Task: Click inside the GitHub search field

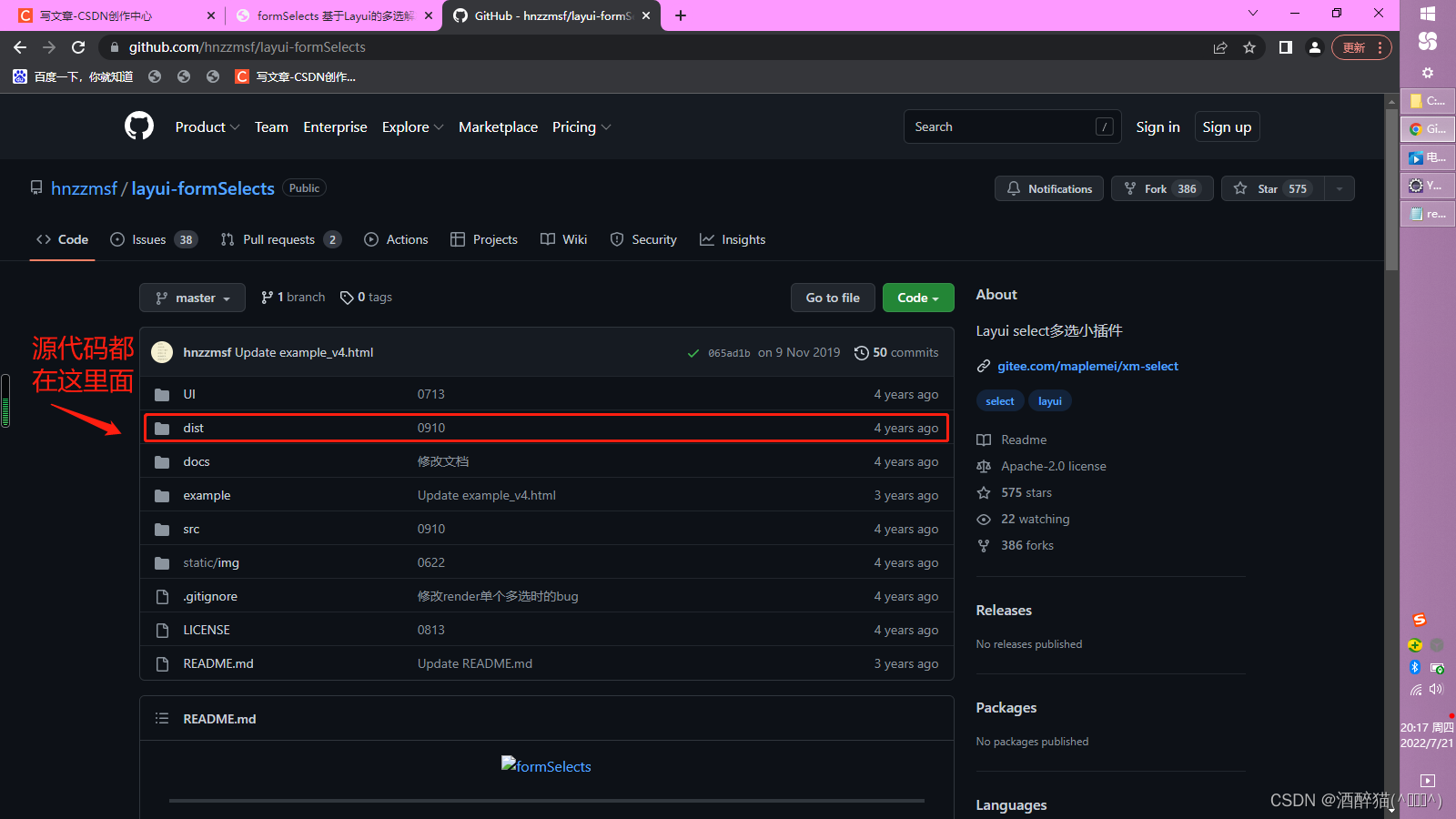Action: (1013, 126)
